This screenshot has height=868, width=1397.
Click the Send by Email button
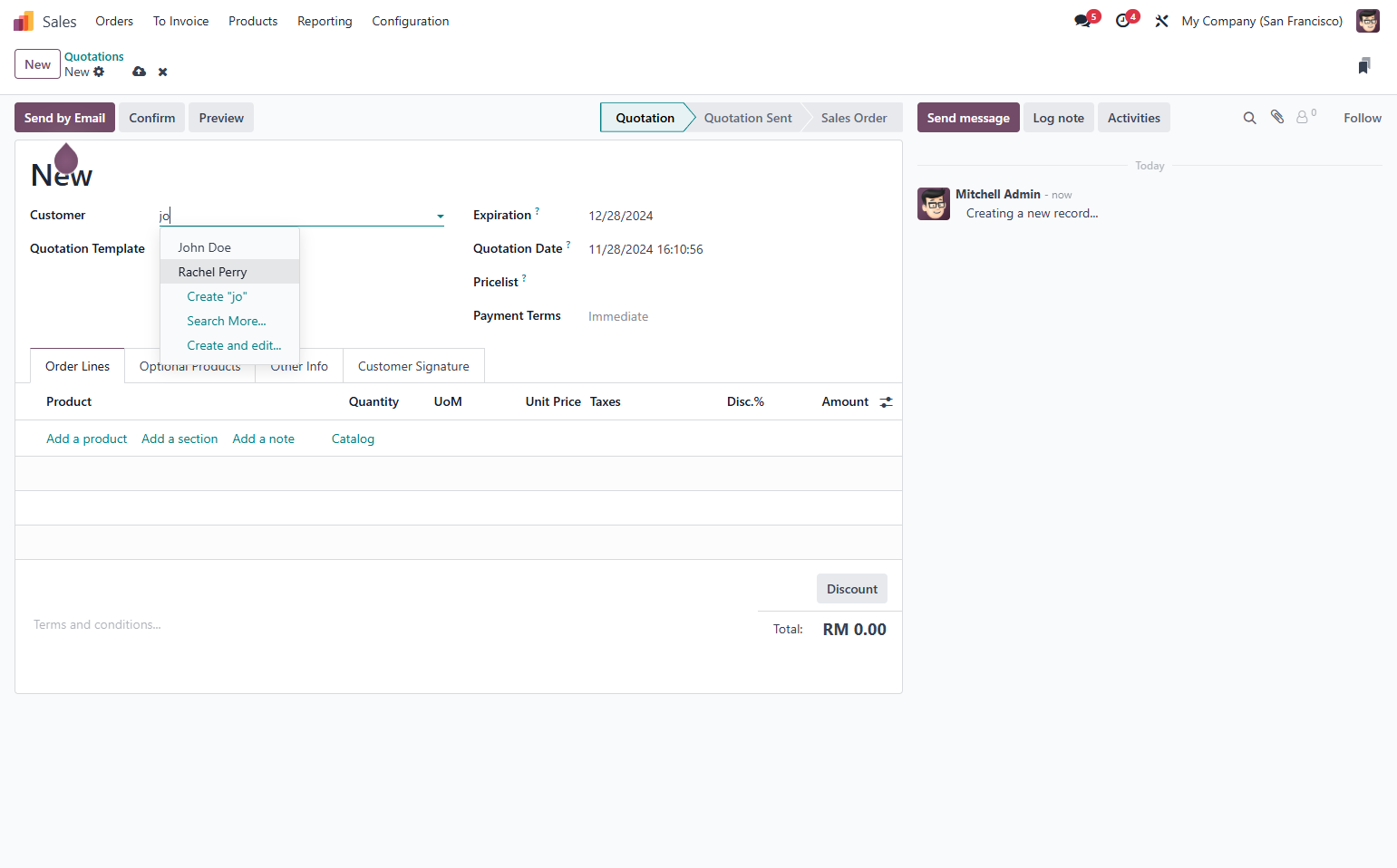point(64,118)
